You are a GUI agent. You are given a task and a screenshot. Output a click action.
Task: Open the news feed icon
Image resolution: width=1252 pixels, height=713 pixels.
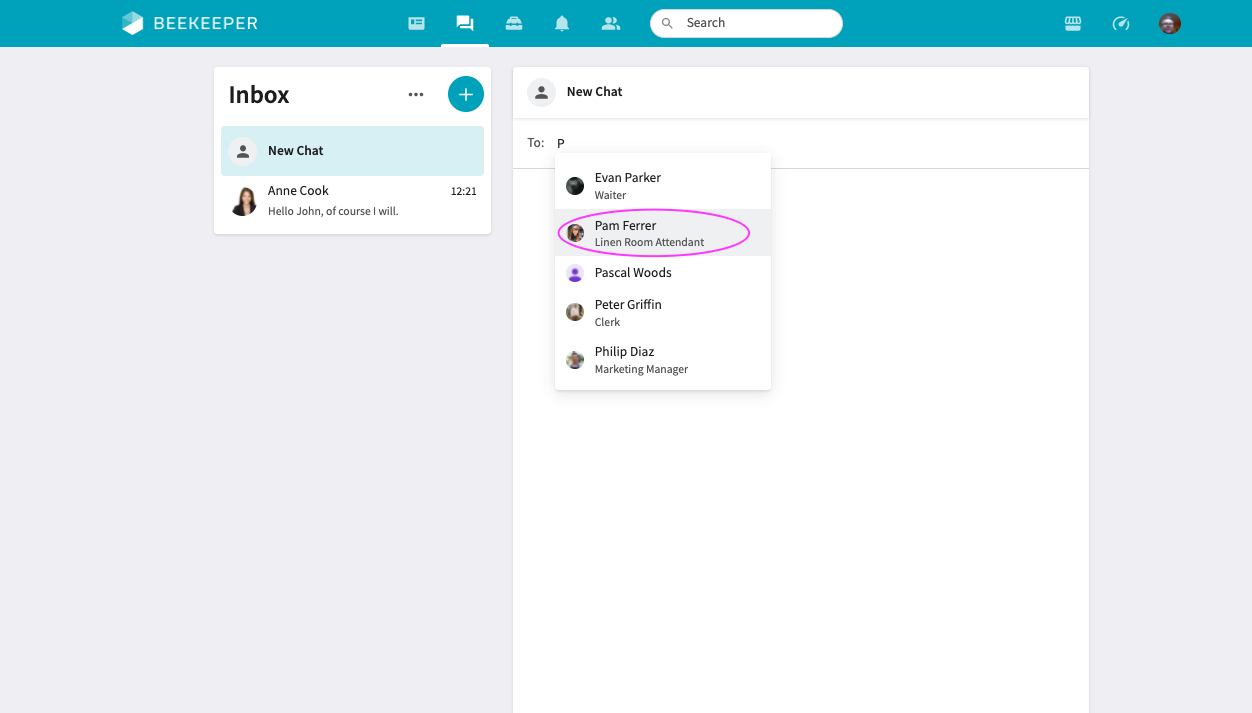click(x=417, y=23)
